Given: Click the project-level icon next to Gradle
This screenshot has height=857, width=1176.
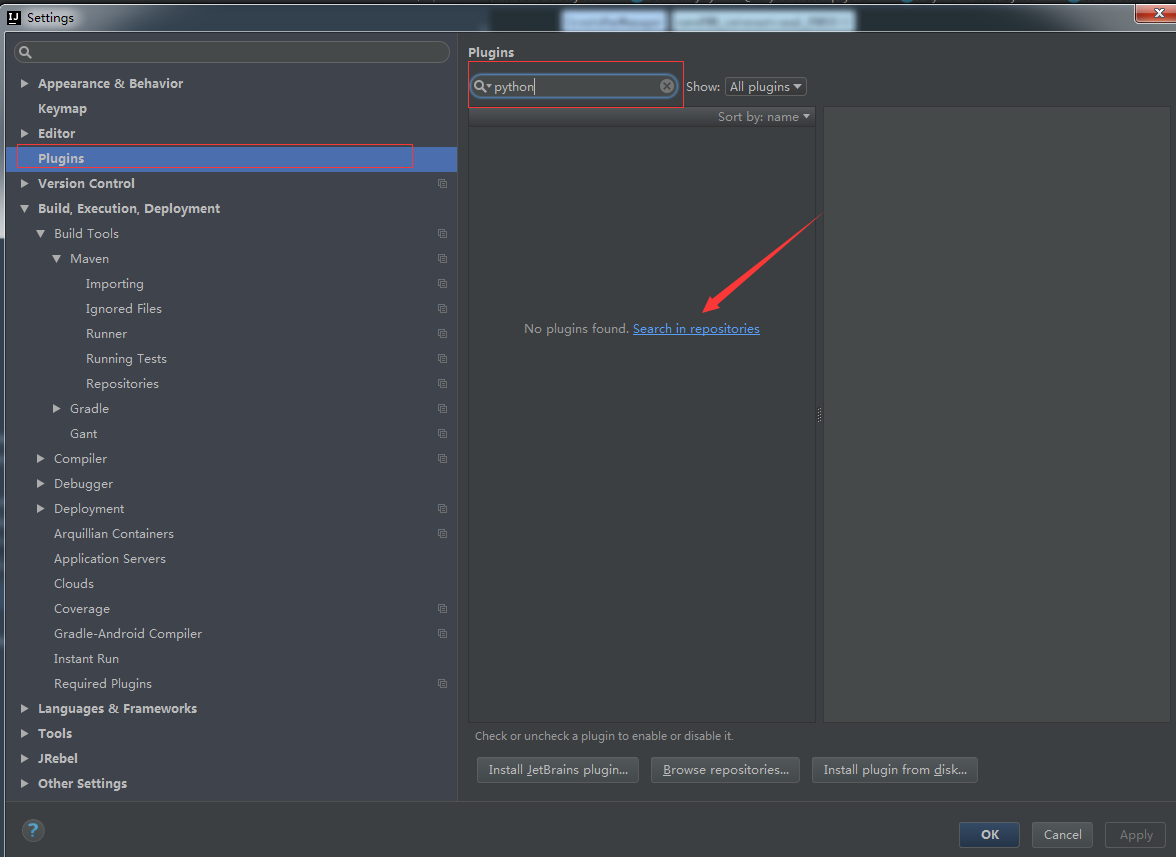Looking at the screenshot, I should [x=442, y=409].
